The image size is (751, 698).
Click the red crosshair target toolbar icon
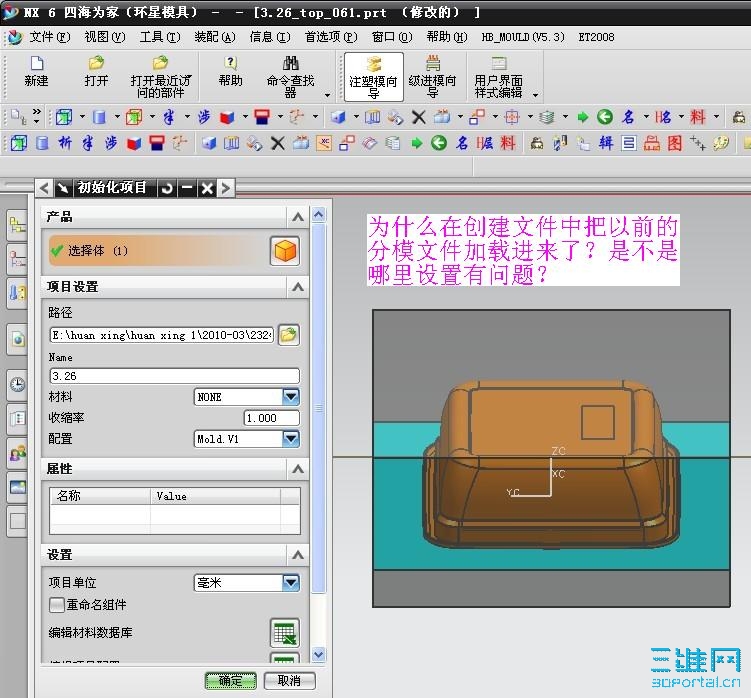[x=512, y=117]
